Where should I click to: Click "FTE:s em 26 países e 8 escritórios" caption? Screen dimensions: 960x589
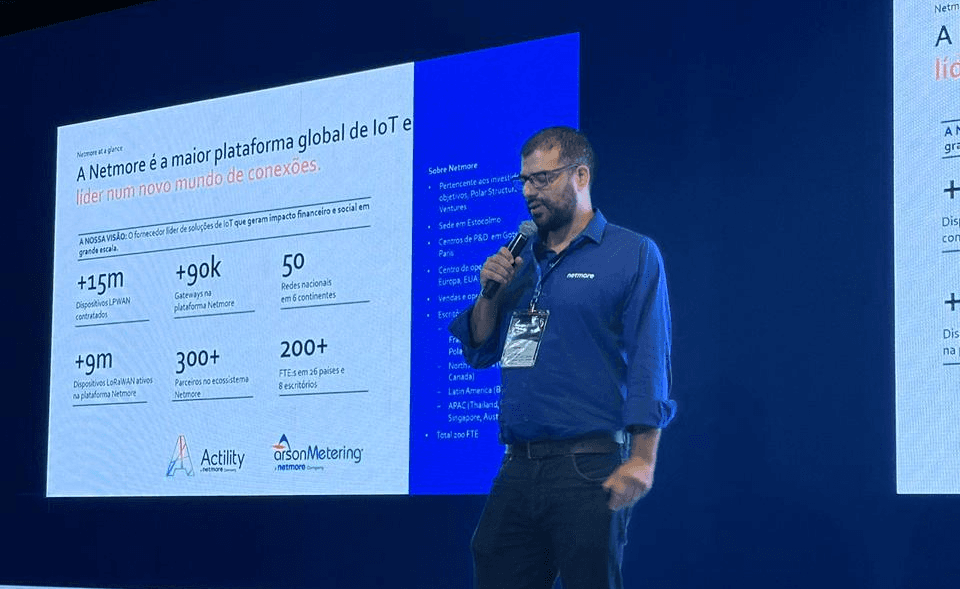click(311, 378)
